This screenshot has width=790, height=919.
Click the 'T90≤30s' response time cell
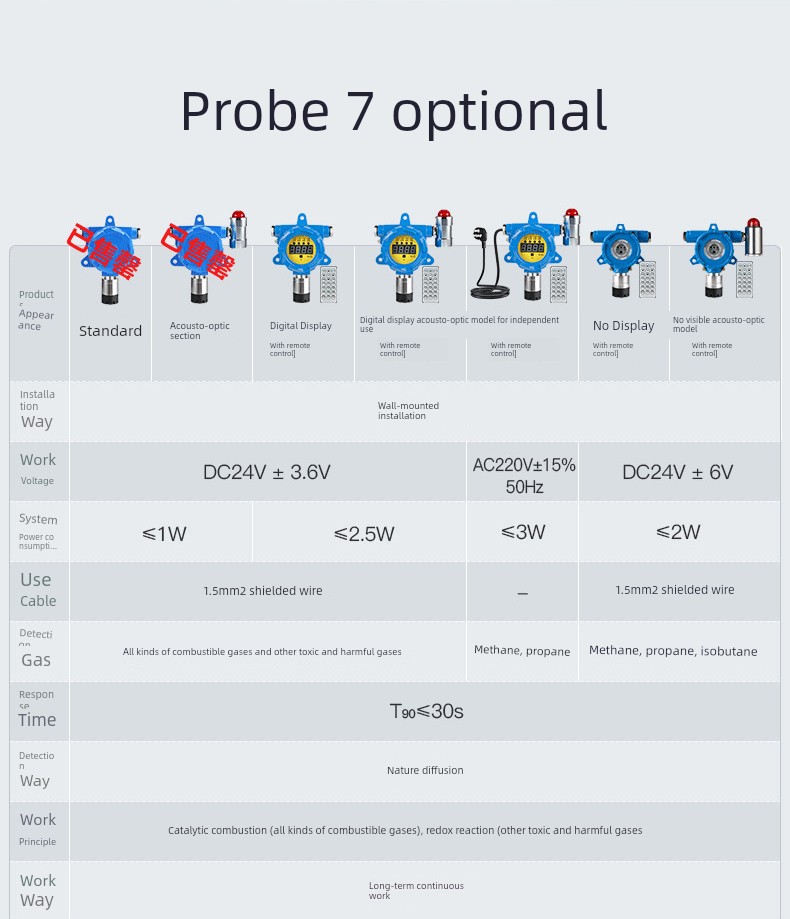pyautogui.click(x=425, y=711)
